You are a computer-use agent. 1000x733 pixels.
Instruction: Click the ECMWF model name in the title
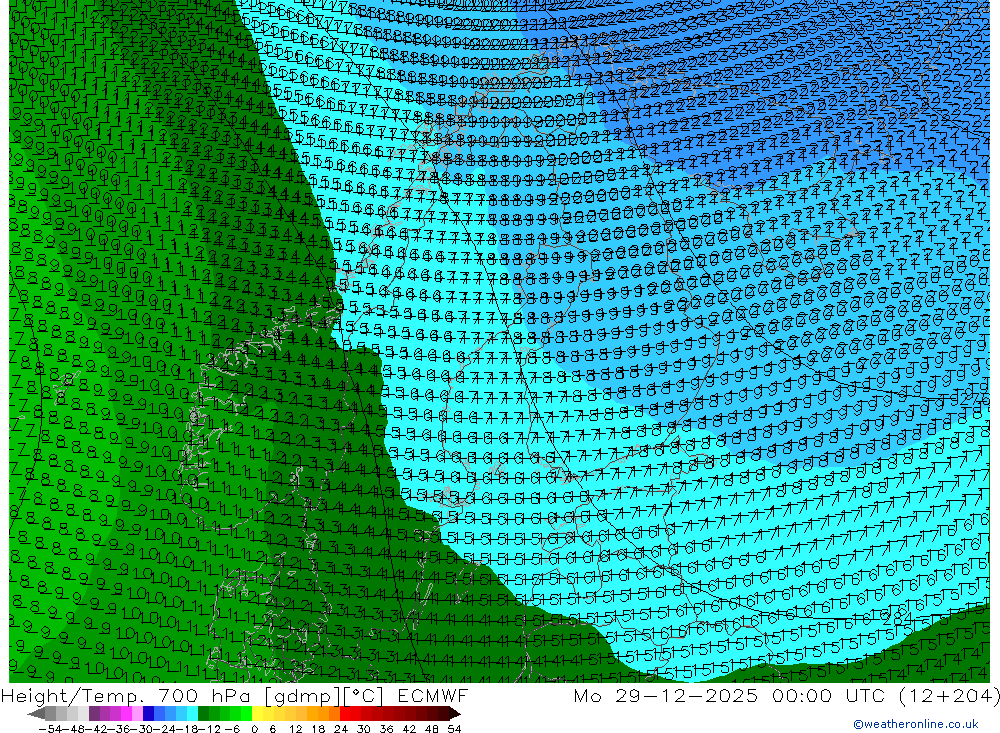432,695
